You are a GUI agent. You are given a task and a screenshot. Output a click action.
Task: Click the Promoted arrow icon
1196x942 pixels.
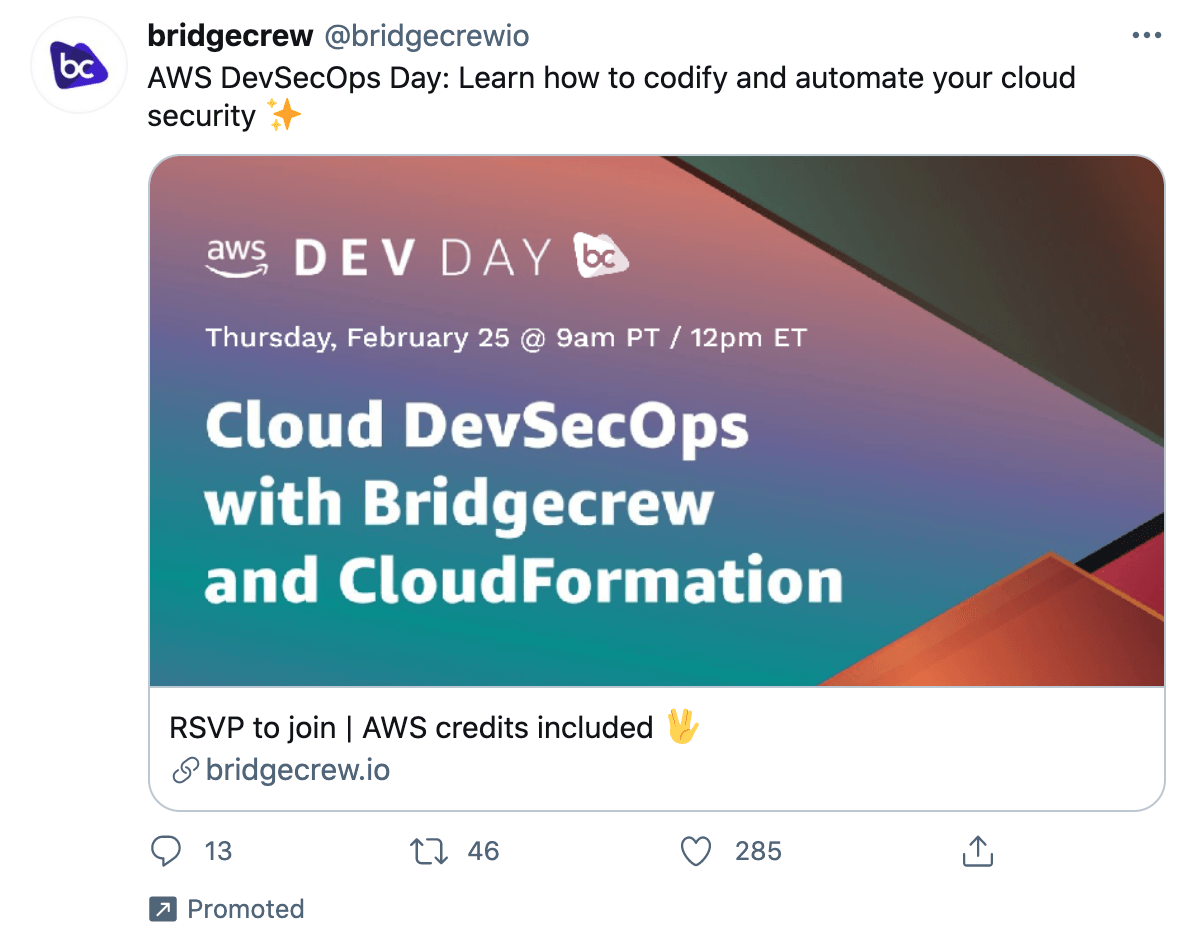click(x=163, y=908)
